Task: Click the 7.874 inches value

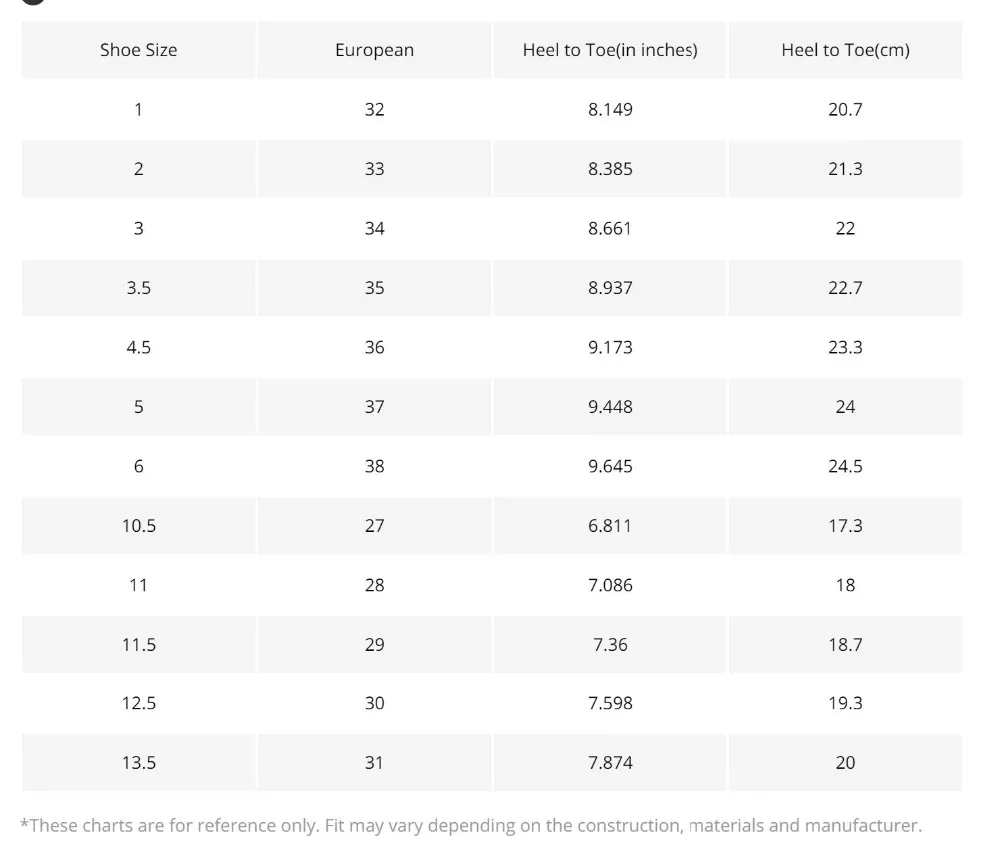Action: click(x=610, y=763)
